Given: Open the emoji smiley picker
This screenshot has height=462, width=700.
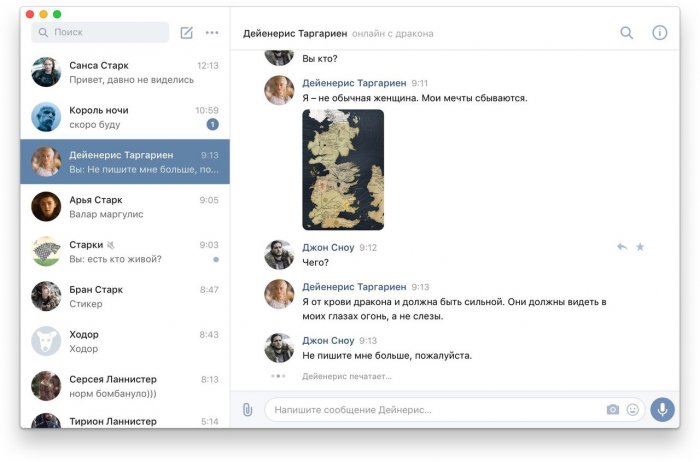Looking at the screenshot, I should 633,409.
